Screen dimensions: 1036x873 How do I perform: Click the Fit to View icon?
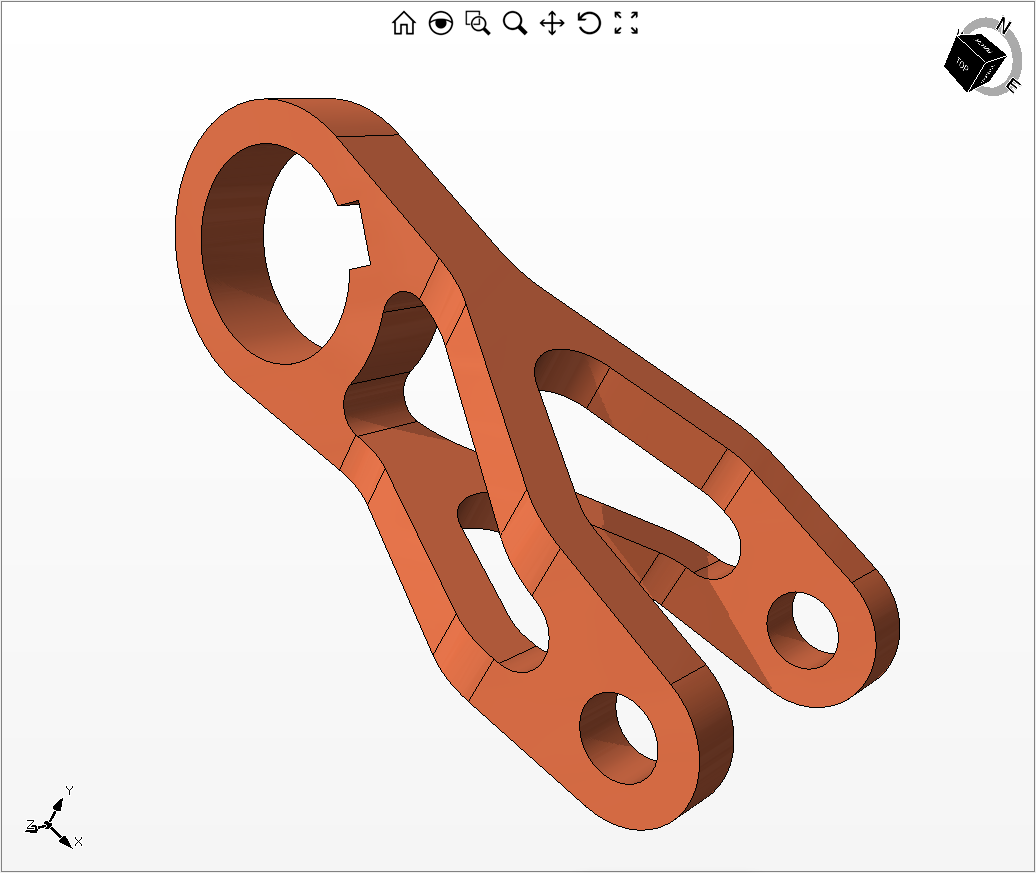click(x=625, y=25)
